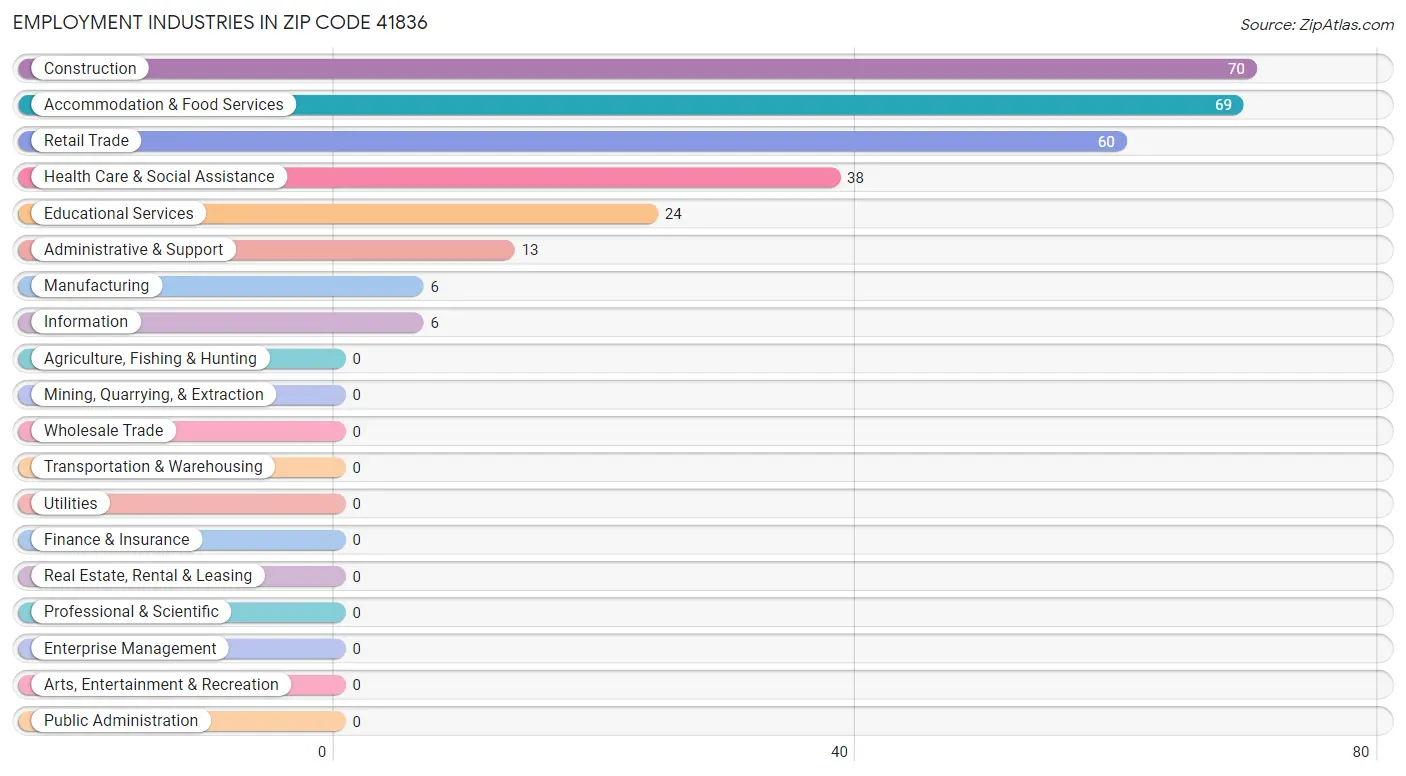
Task: Select the Manufacturing label
Action: click(x=96, y=286)
